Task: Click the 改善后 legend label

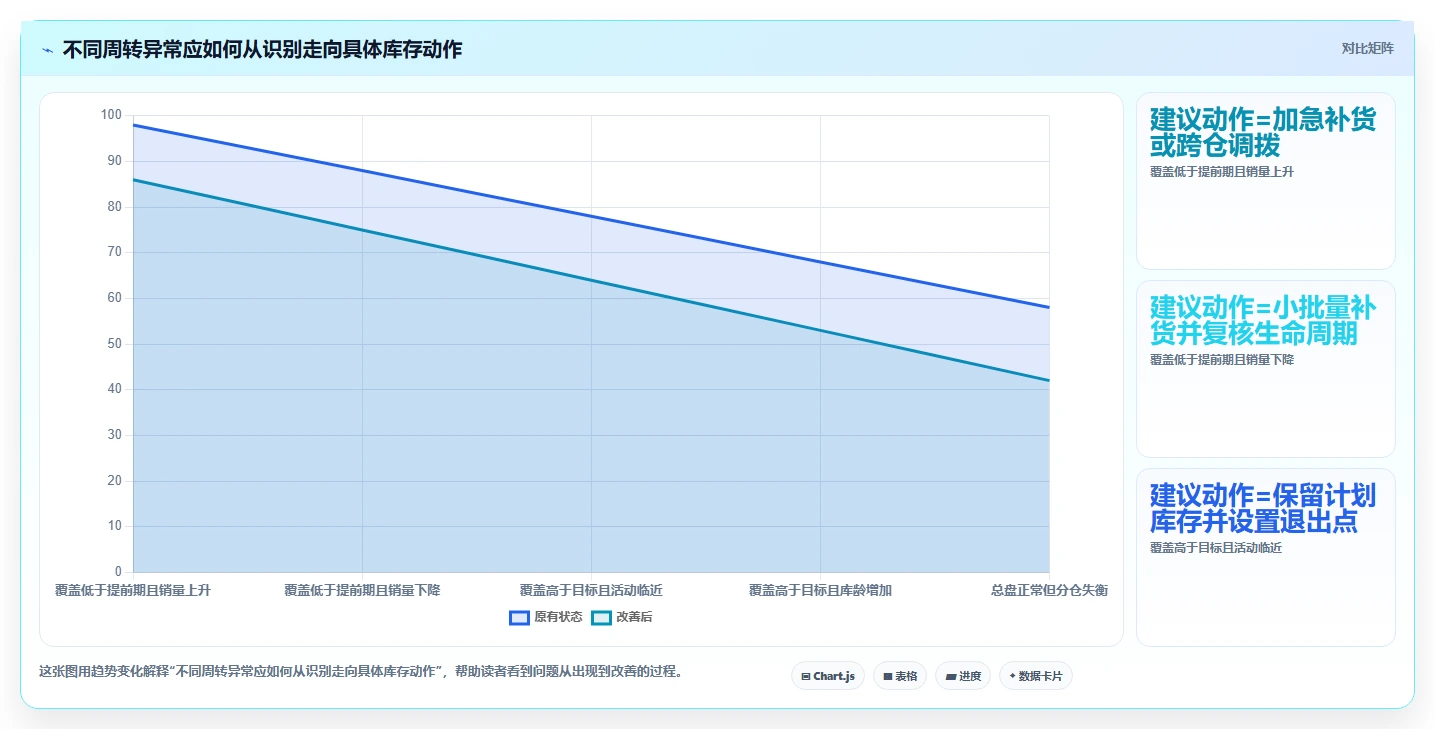Action: pos(634,618)
